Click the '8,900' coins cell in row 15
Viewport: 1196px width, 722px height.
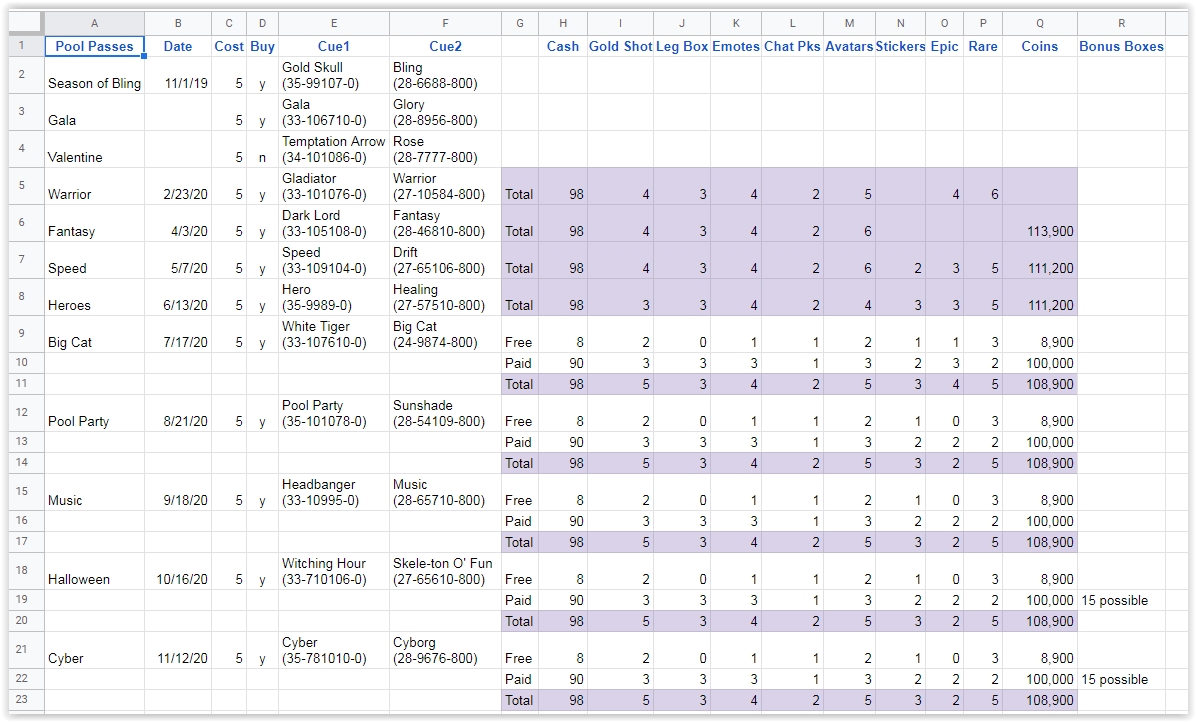[1040, 492]
